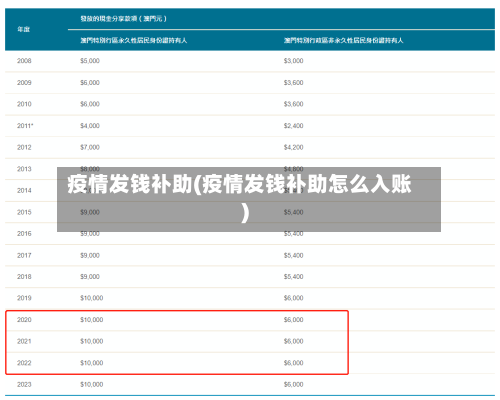Select the $6,000 non-permanent amount for 2023
Screen dimensions: 500x400
(x=294, y=384)
